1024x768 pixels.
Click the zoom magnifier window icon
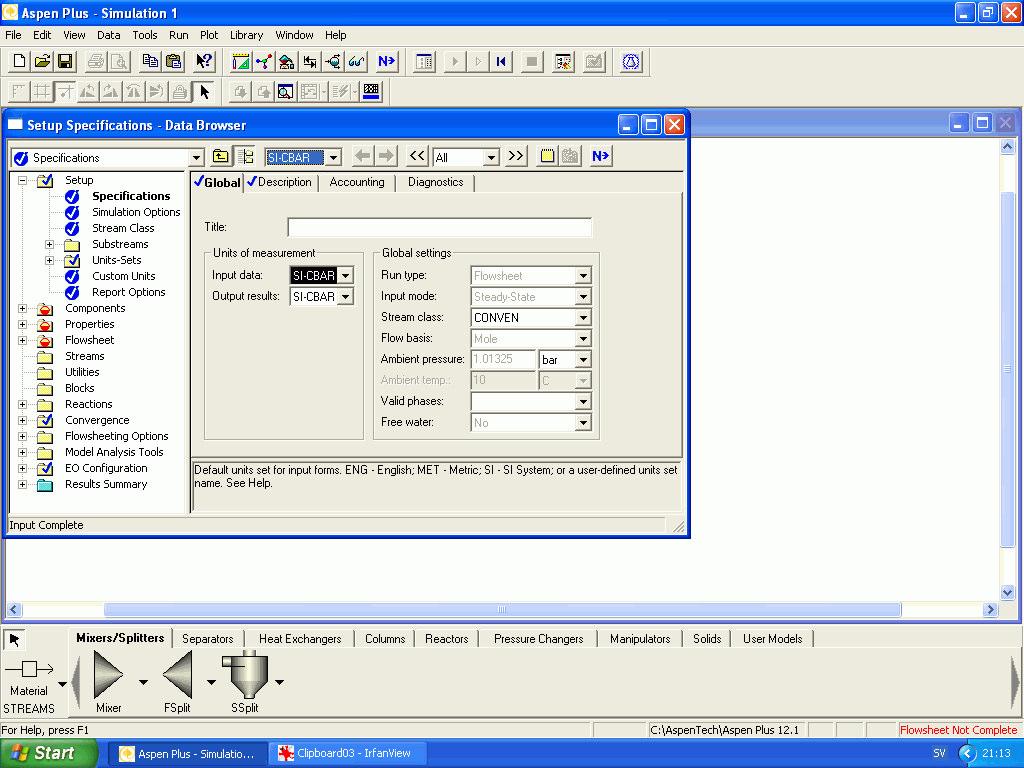[x=285, y=91]
